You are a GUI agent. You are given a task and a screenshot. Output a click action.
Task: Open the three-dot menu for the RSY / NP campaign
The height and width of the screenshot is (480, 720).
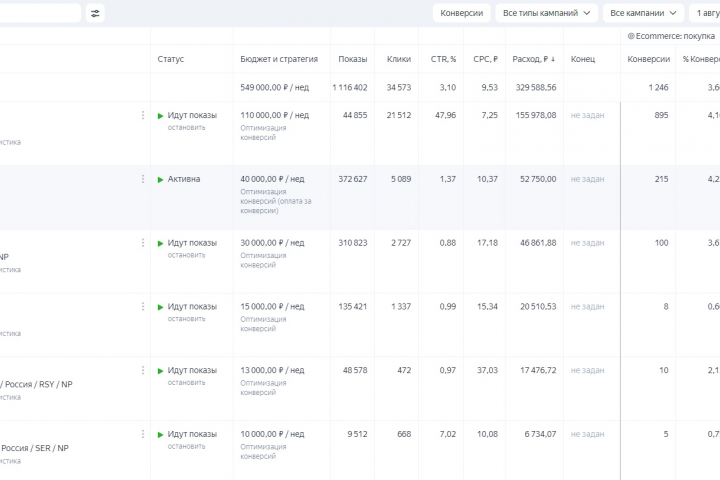(143, 370)
